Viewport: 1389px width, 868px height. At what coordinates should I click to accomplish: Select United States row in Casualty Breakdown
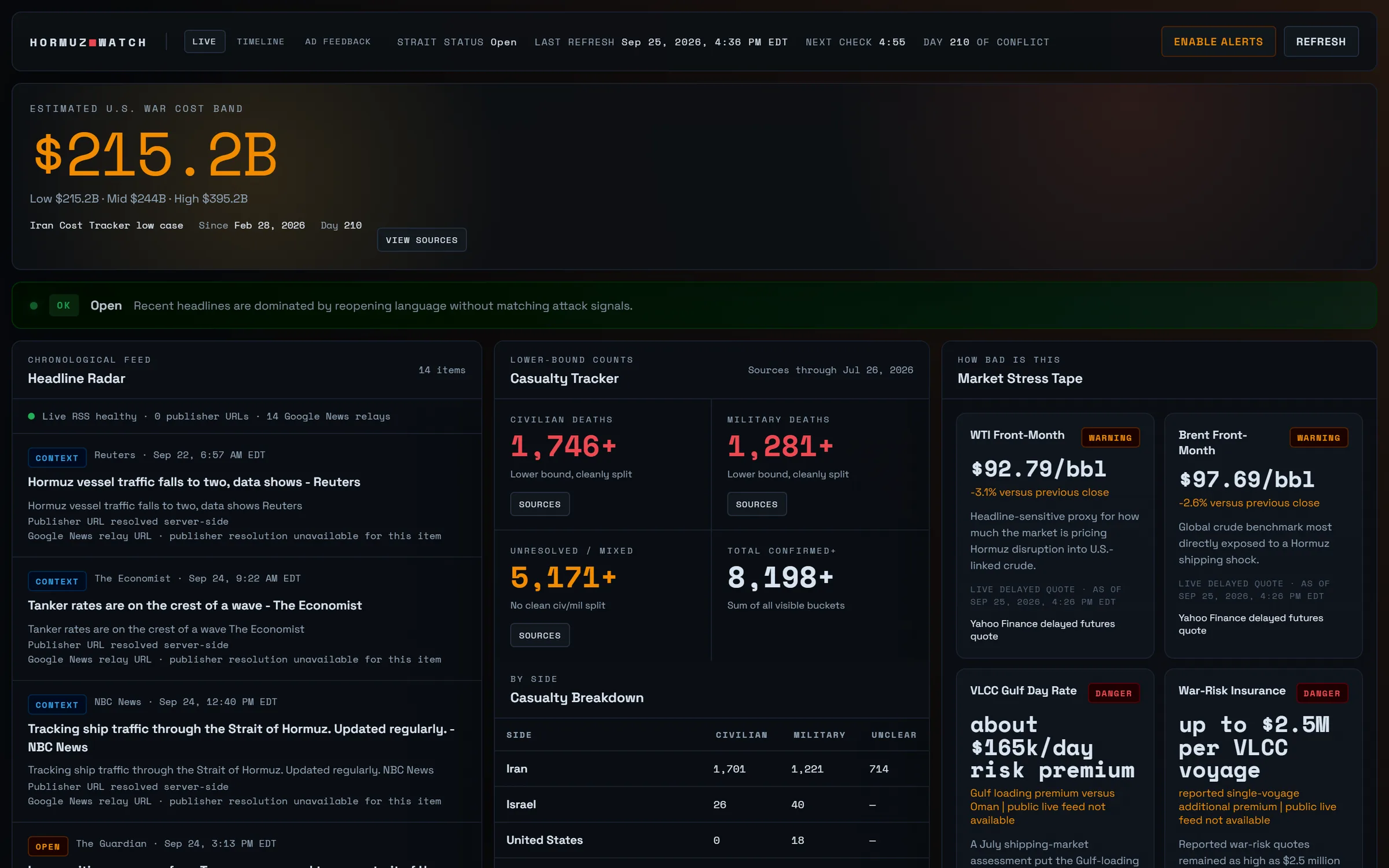tap(712, 840)
